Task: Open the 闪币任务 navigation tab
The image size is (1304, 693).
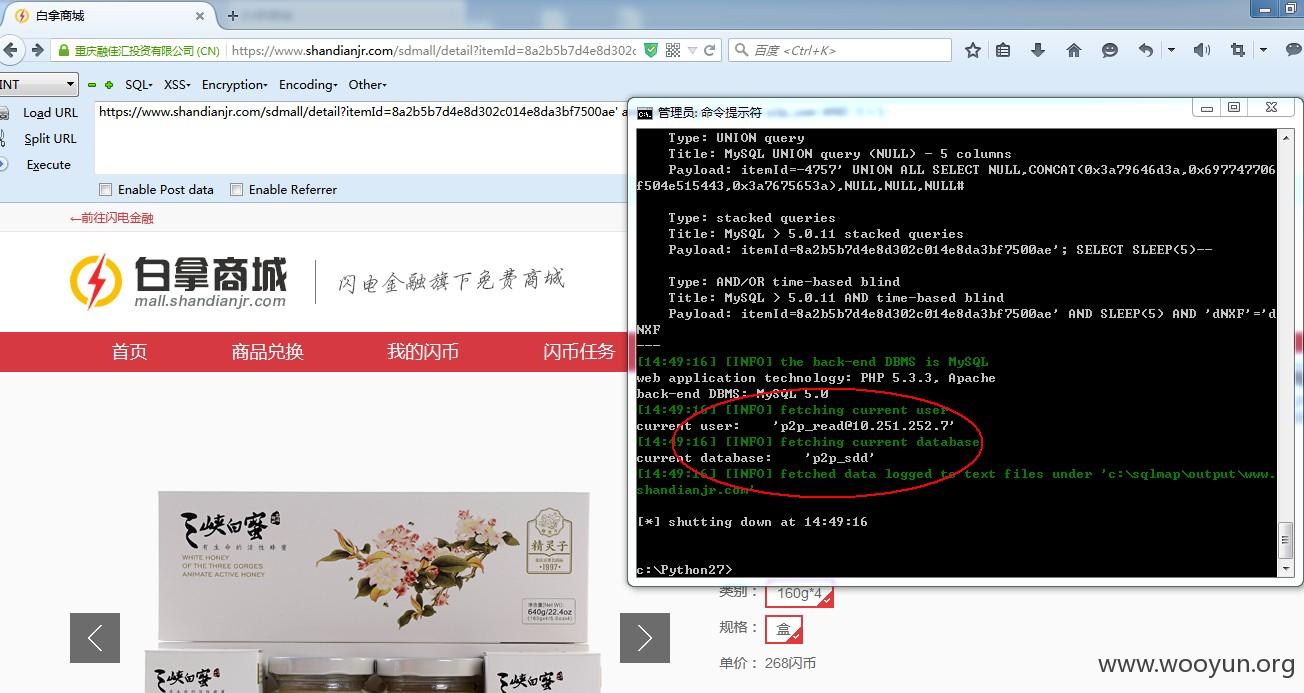Action: pos(579,352)
